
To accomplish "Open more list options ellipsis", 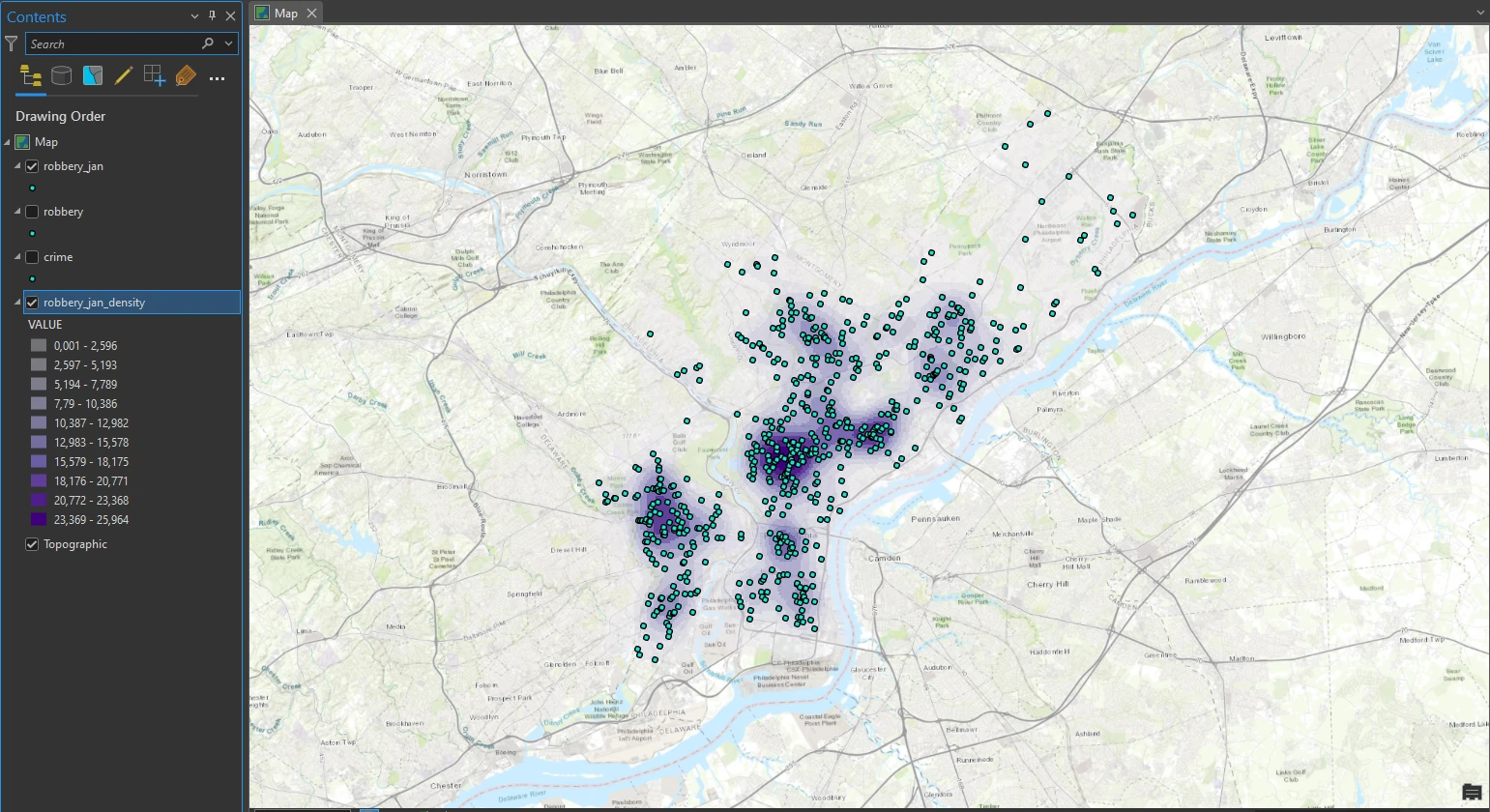I will [x=217, y=78].
